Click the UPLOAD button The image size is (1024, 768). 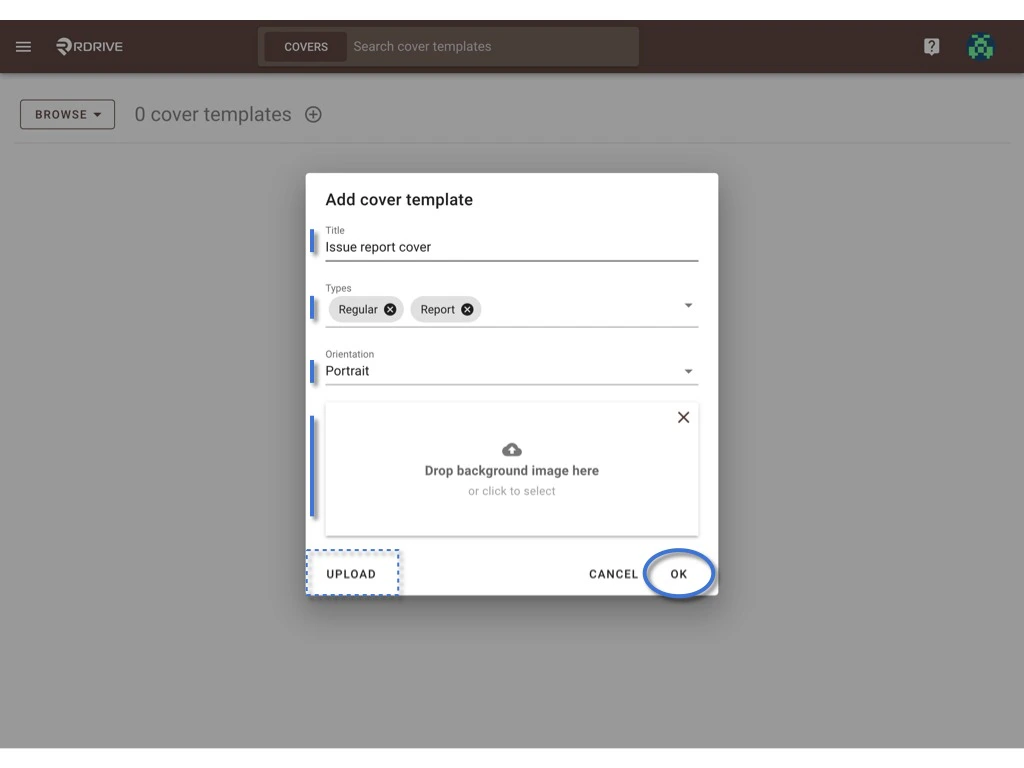click(352, 573)
